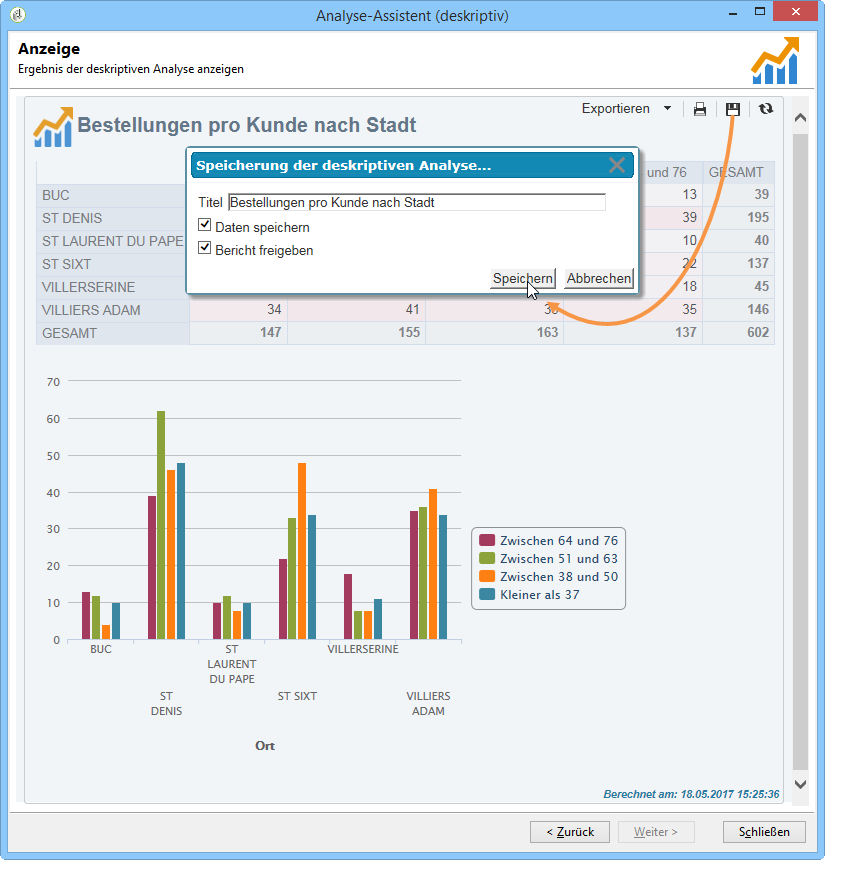Click the scrollbar down arrow
The height and width of the screenshot is (880, 842).
(800, 785)
